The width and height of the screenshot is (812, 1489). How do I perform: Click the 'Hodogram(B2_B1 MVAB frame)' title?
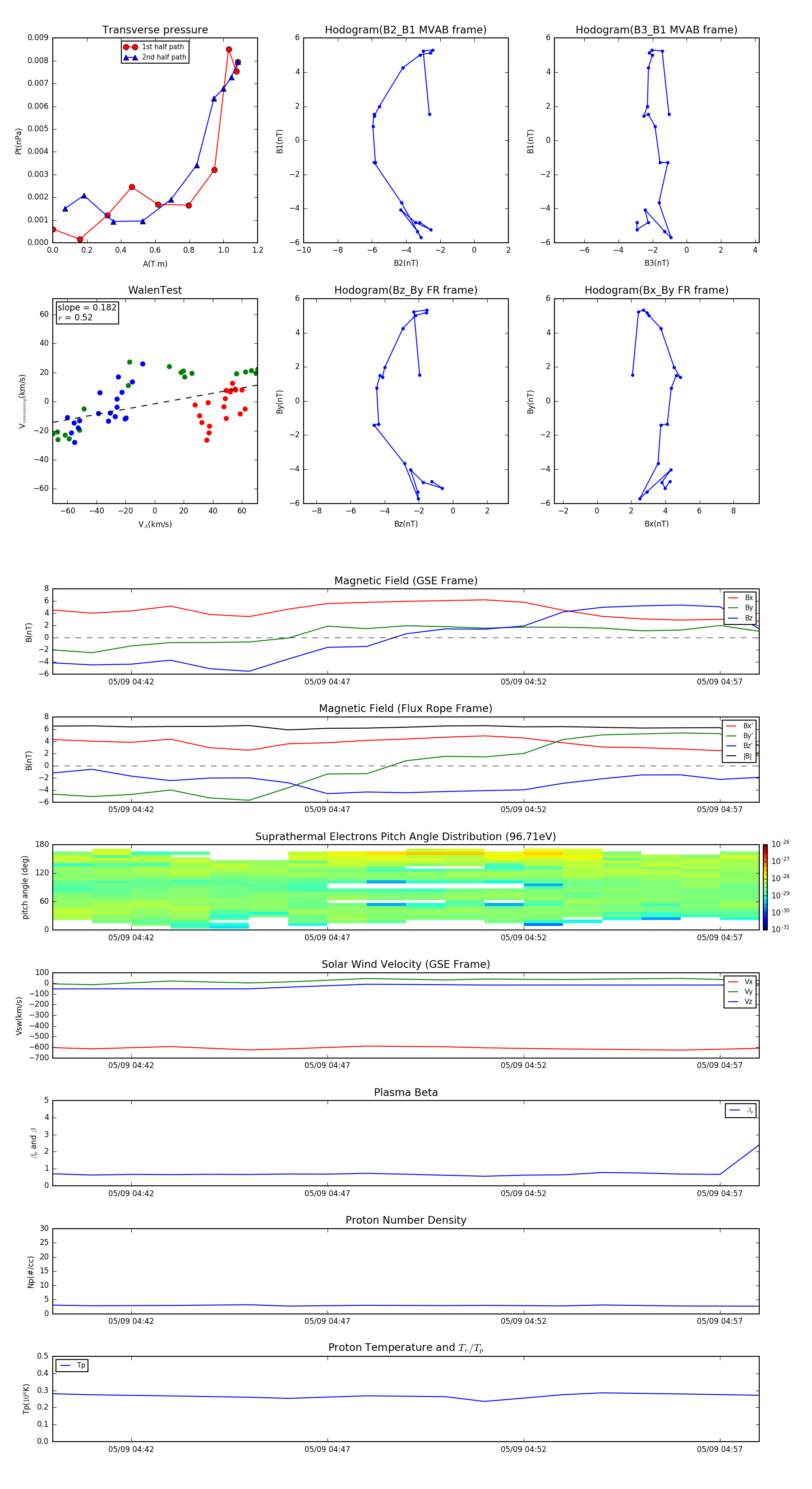[406, 30]
